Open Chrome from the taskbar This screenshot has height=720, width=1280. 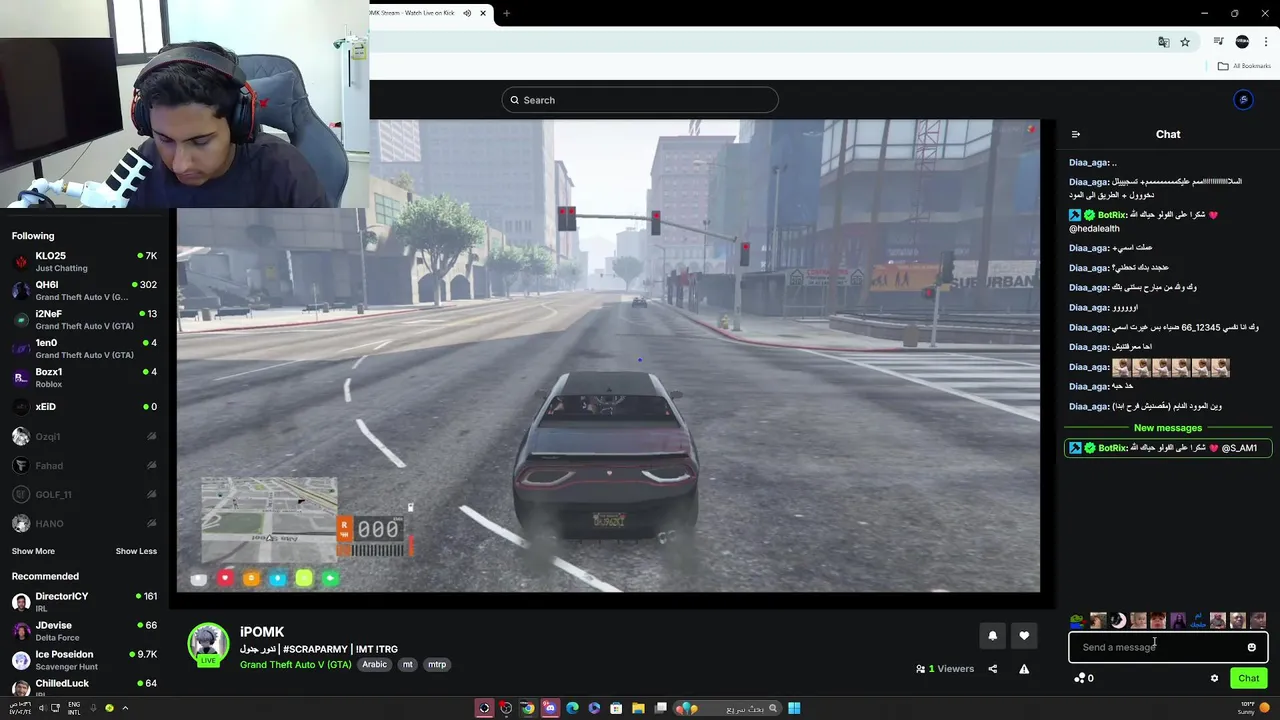coord(528,708)
